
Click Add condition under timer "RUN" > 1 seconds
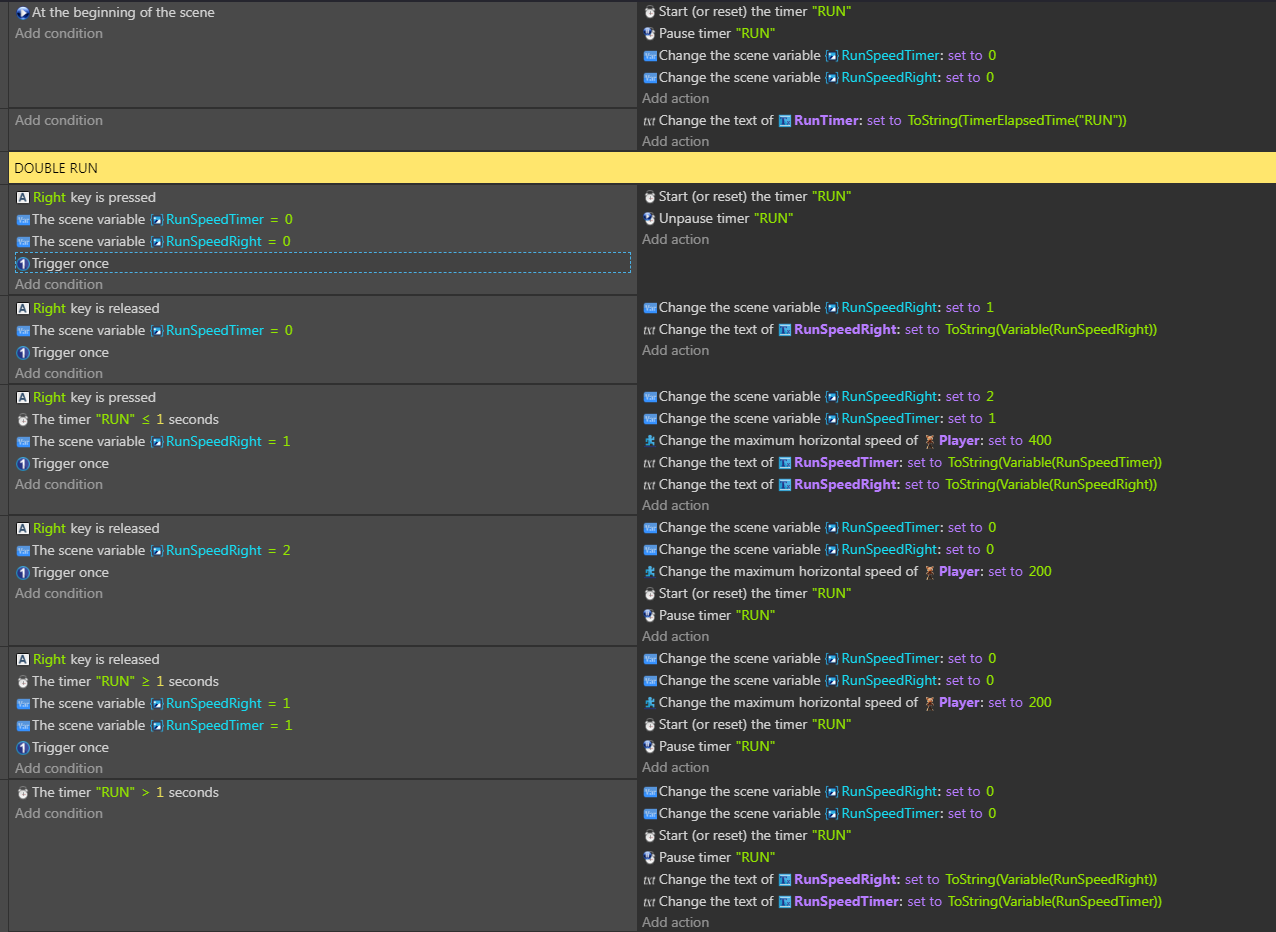[x=59, y=813]
